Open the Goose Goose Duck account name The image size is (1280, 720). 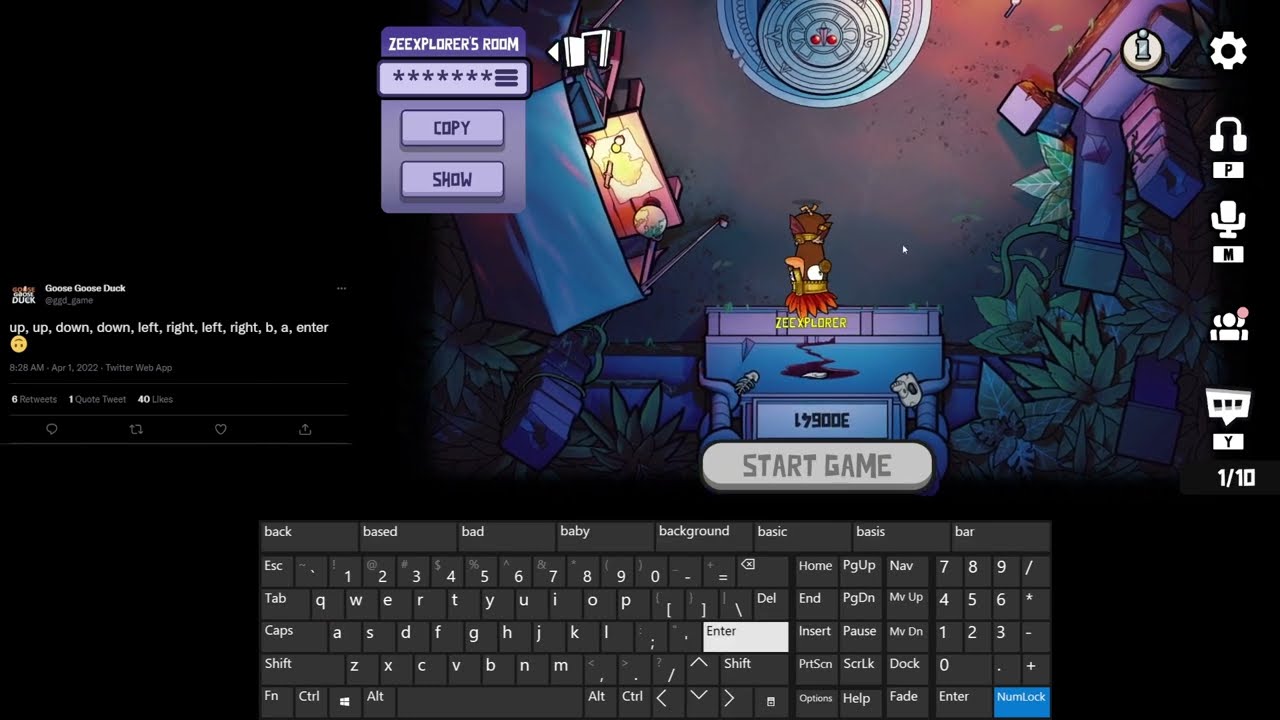pyautogui.click(x=85, y=288)
